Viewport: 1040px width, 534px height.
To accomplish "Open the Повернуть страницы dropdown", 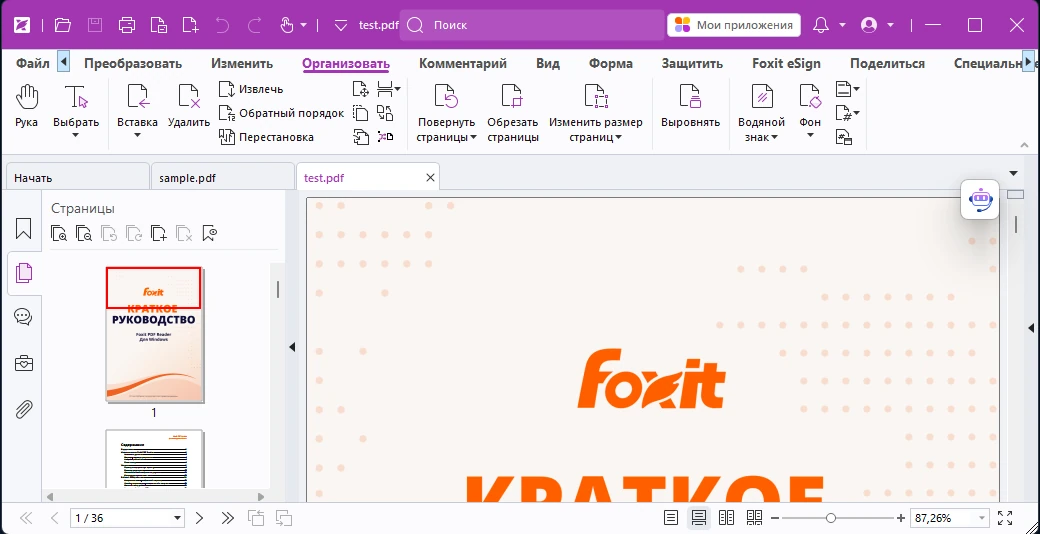I will point(474,138).
